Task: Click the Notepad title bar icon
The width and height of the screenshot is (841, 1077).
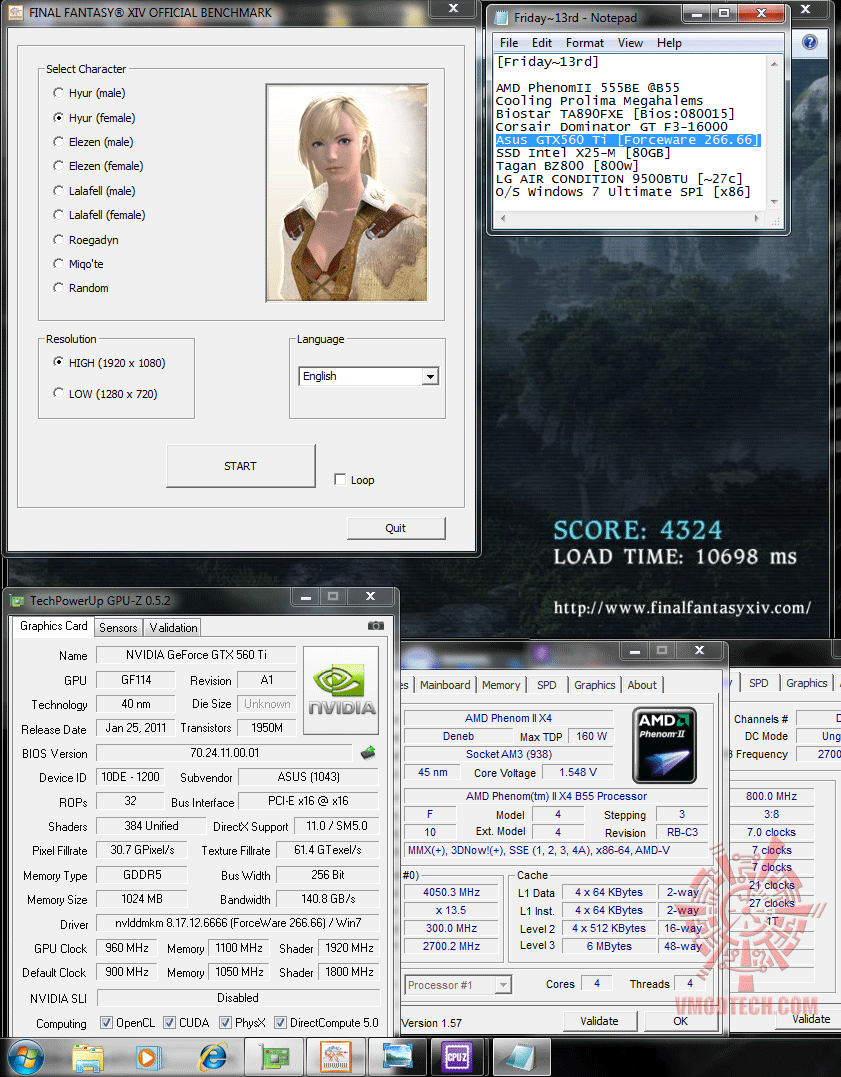Action: pyautogui.click(x=502, y=17)
